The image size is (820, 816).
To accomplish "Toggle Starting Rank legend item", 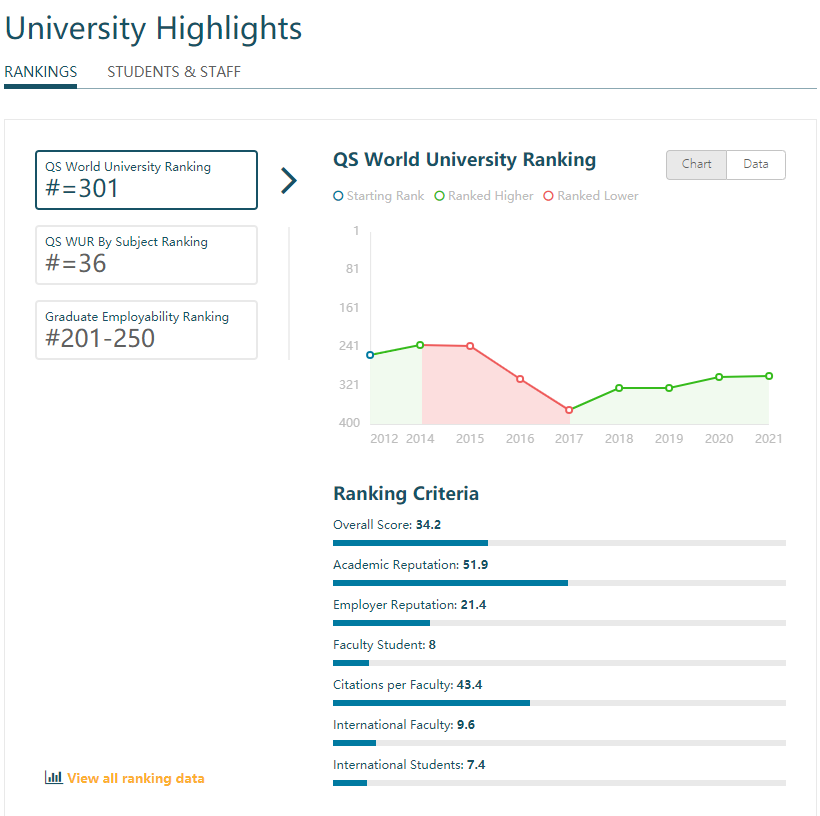I will pos(379,196).
